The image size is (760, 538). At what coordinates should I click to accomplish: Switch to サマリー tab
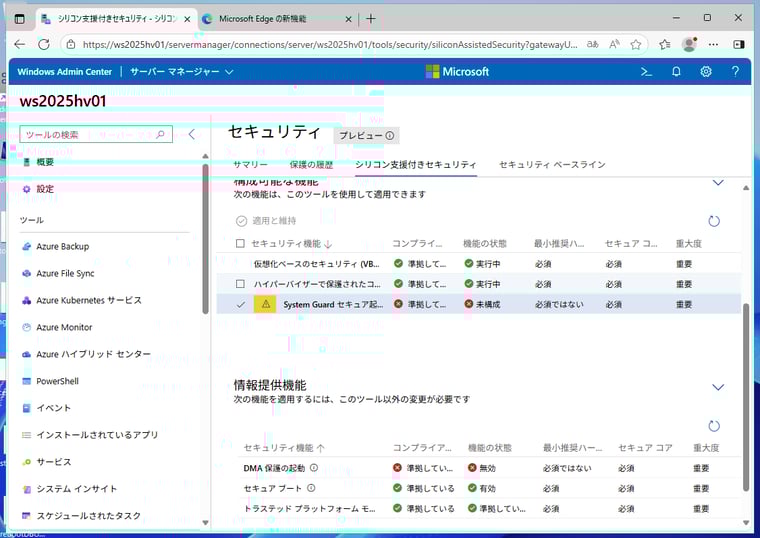coord(250,165)
